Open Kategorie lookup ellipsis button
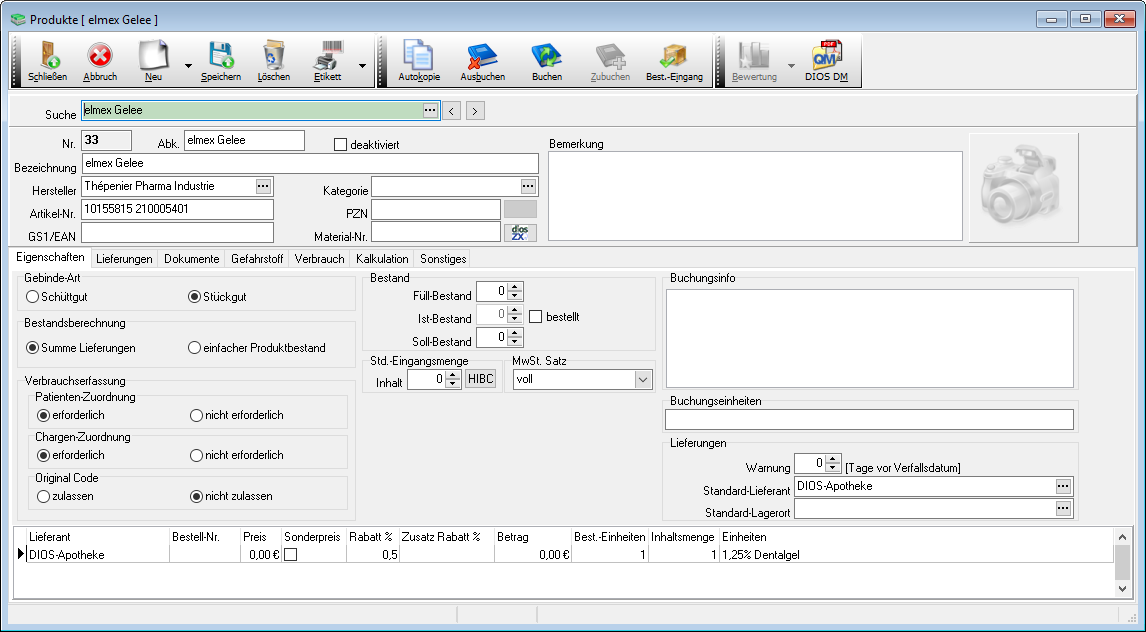Viewport: 1146px width, 632px height. (x=528, y=186)
